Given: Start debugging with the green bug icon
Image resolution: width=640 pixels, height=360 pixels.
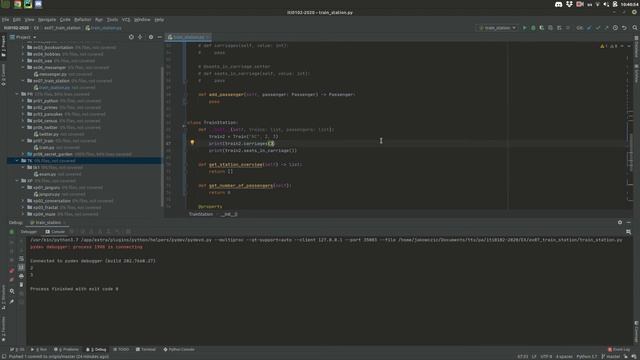Looking at the screenshot, I should (x=533, y=28).
